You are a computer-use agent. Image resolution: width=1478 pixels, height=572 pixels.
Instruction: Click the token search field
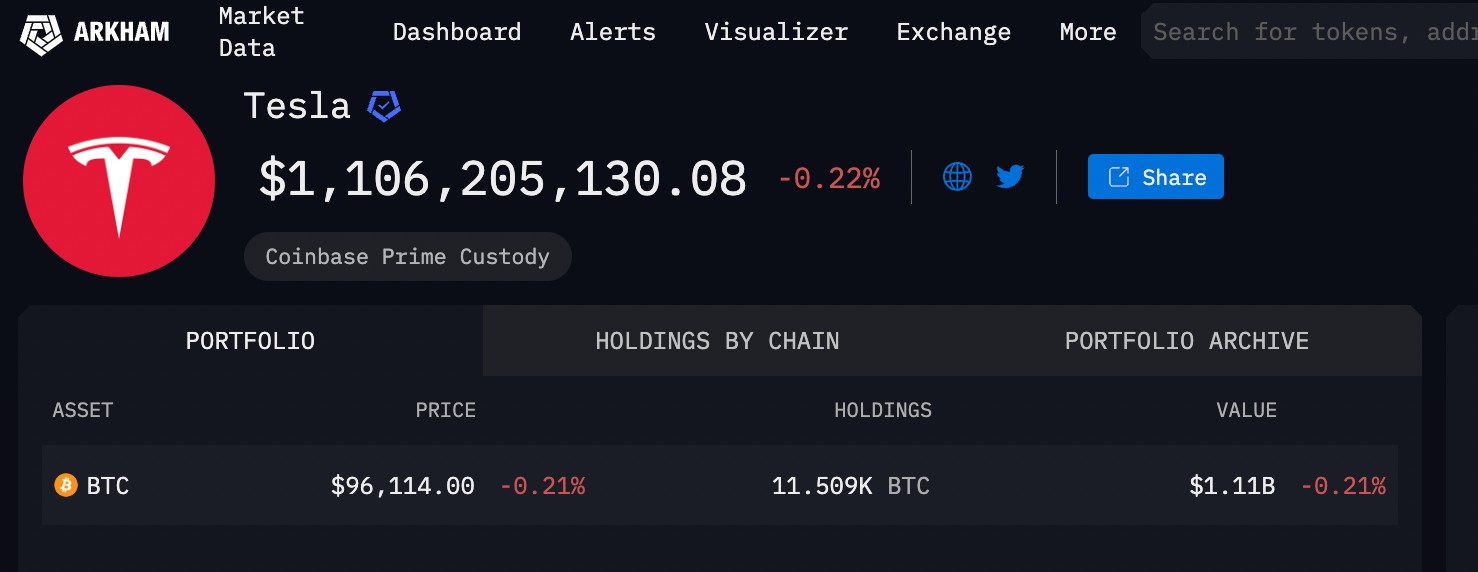[1309, 32]
